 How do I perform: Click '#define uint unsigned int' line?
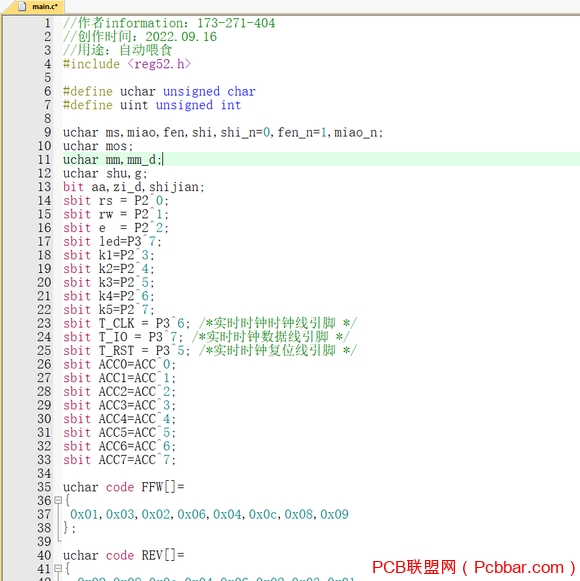point(152,105)
